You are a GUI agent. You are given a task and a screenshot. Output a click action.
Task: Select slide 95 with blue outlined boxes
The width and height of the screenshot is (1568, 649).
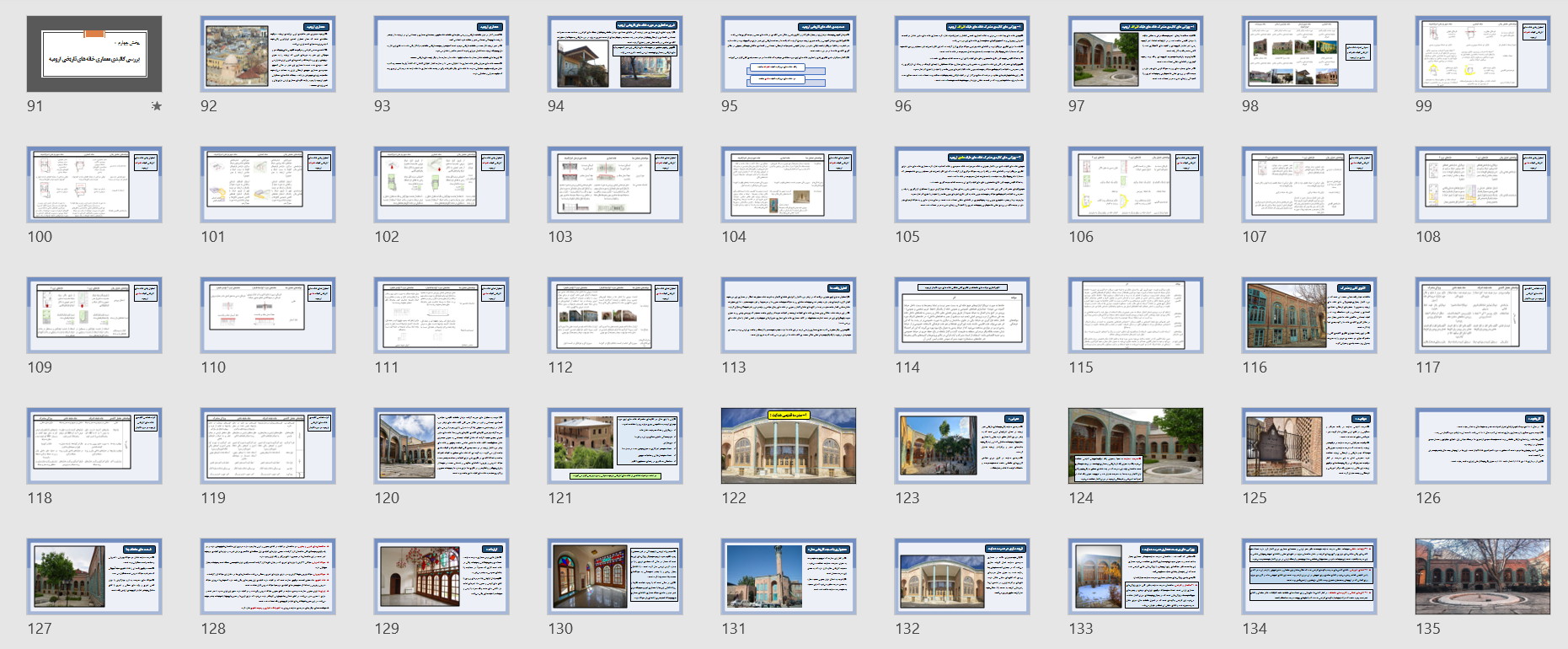pos(789,54)
